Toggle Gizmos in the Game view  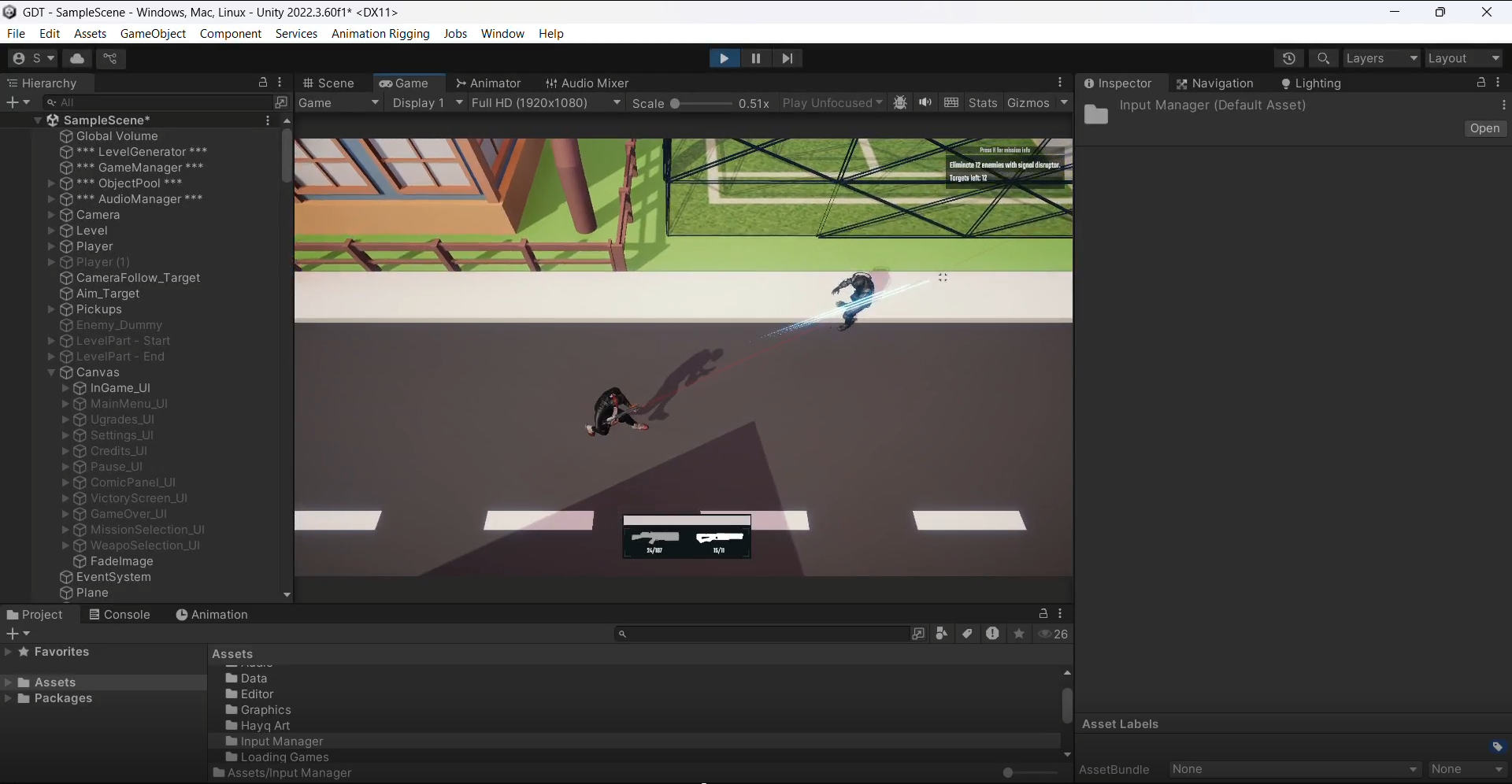(x=1028, y=103)
